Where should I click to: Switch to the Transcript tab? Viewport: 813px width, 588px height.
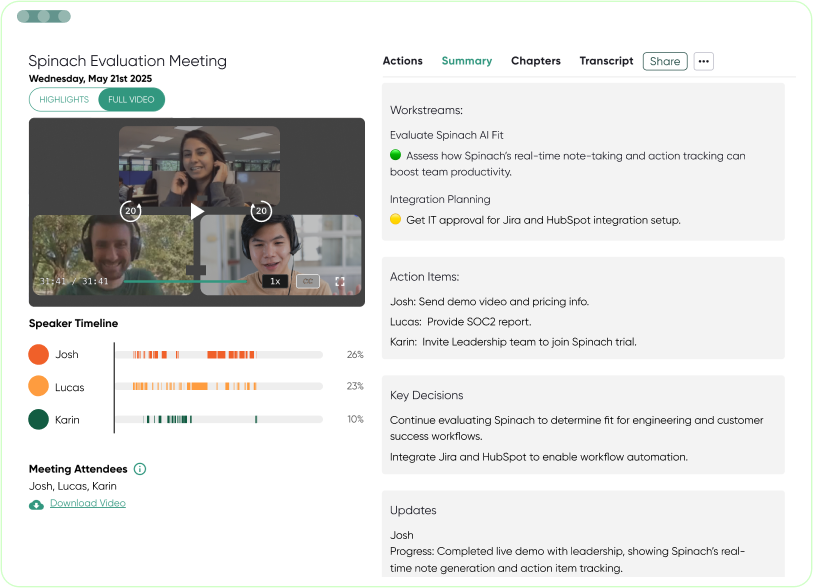point(606,61)
